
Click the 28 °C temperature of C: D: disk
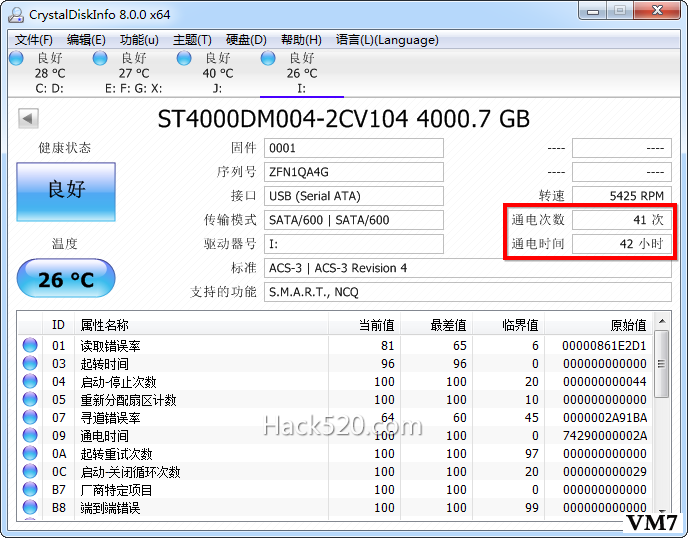(50, 73)
